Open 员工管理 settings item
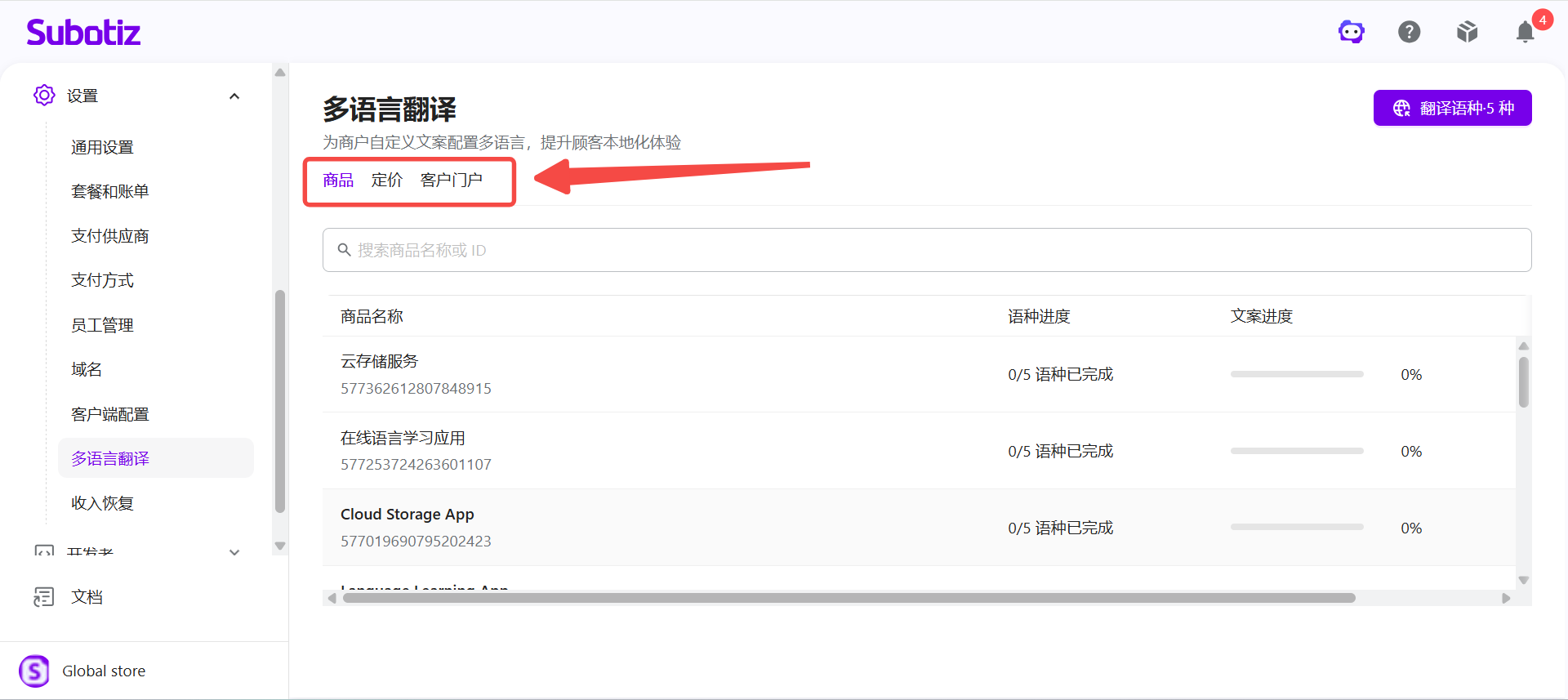Viewport: 1568px width, 700px height. point(102,325)
